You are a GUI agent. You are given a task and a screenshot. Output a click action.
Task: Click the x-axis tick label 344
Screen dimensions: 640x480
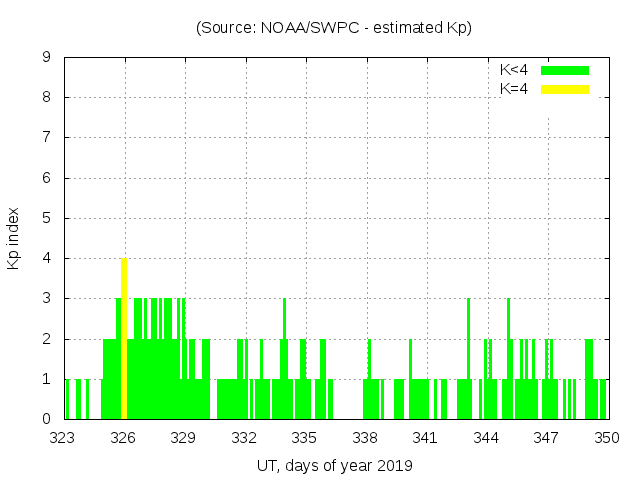[486, 438]
